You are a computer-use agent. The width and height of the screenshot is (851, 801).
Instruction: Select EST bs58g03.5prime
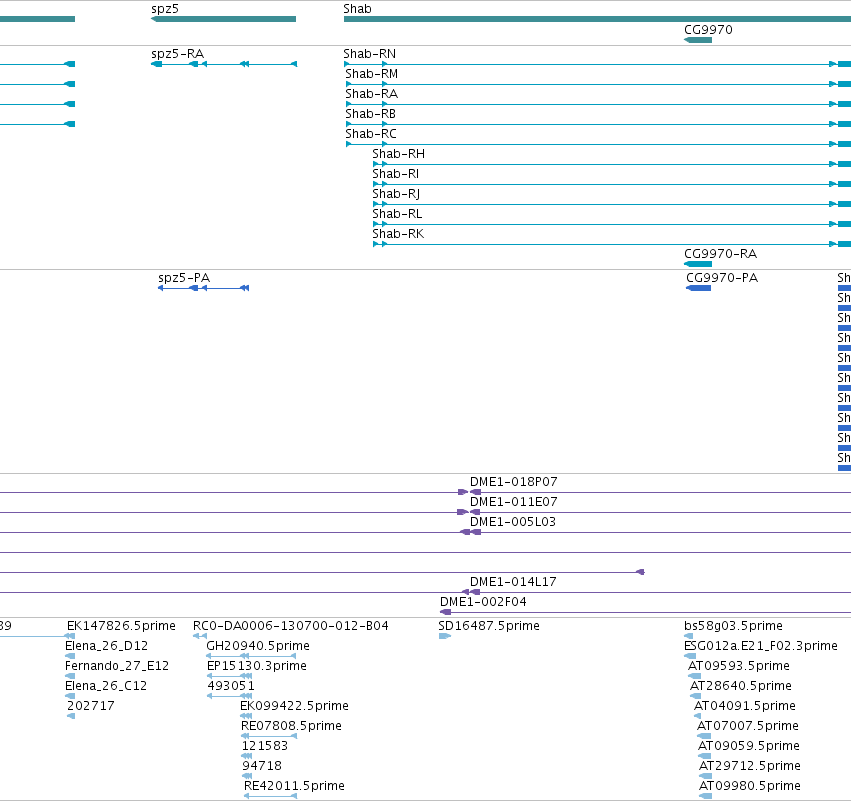click(x=734, y=626)
